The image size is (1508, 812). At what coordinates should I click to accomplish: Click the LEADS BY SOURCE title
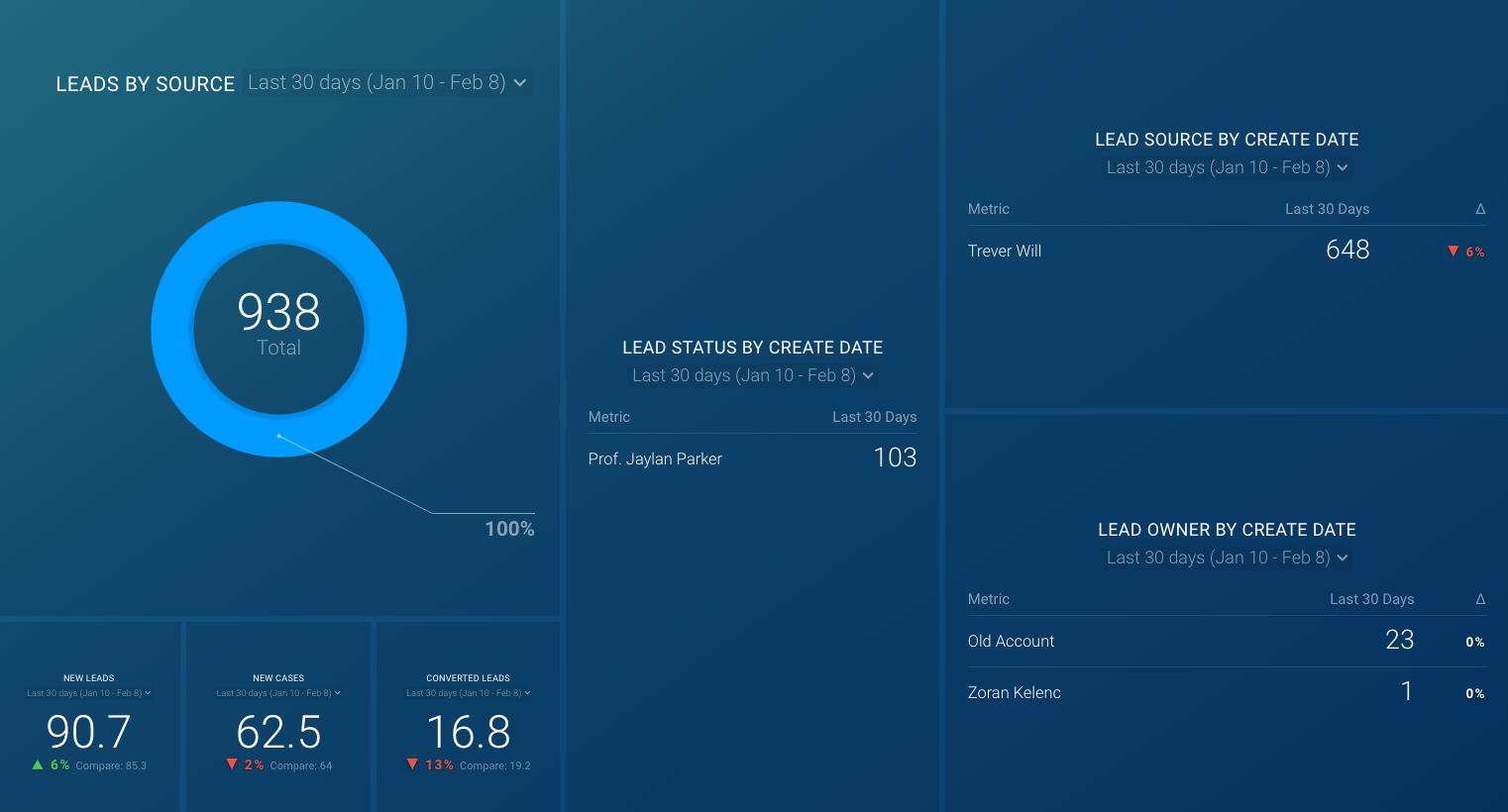pyautogui.click(x=146, y=84)
